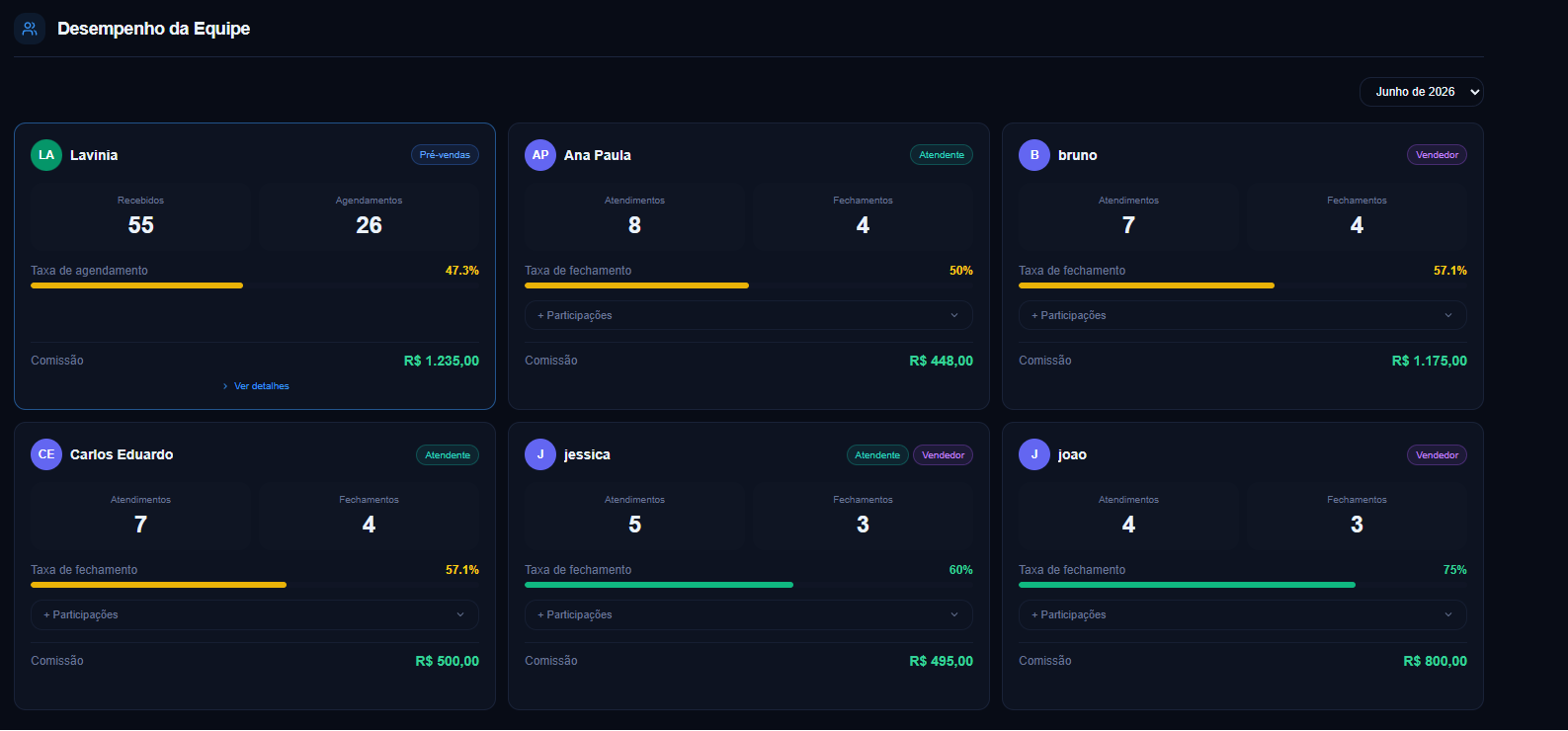Click jessica's Atendente role badge
The image size is (1568, 731).
877,455
